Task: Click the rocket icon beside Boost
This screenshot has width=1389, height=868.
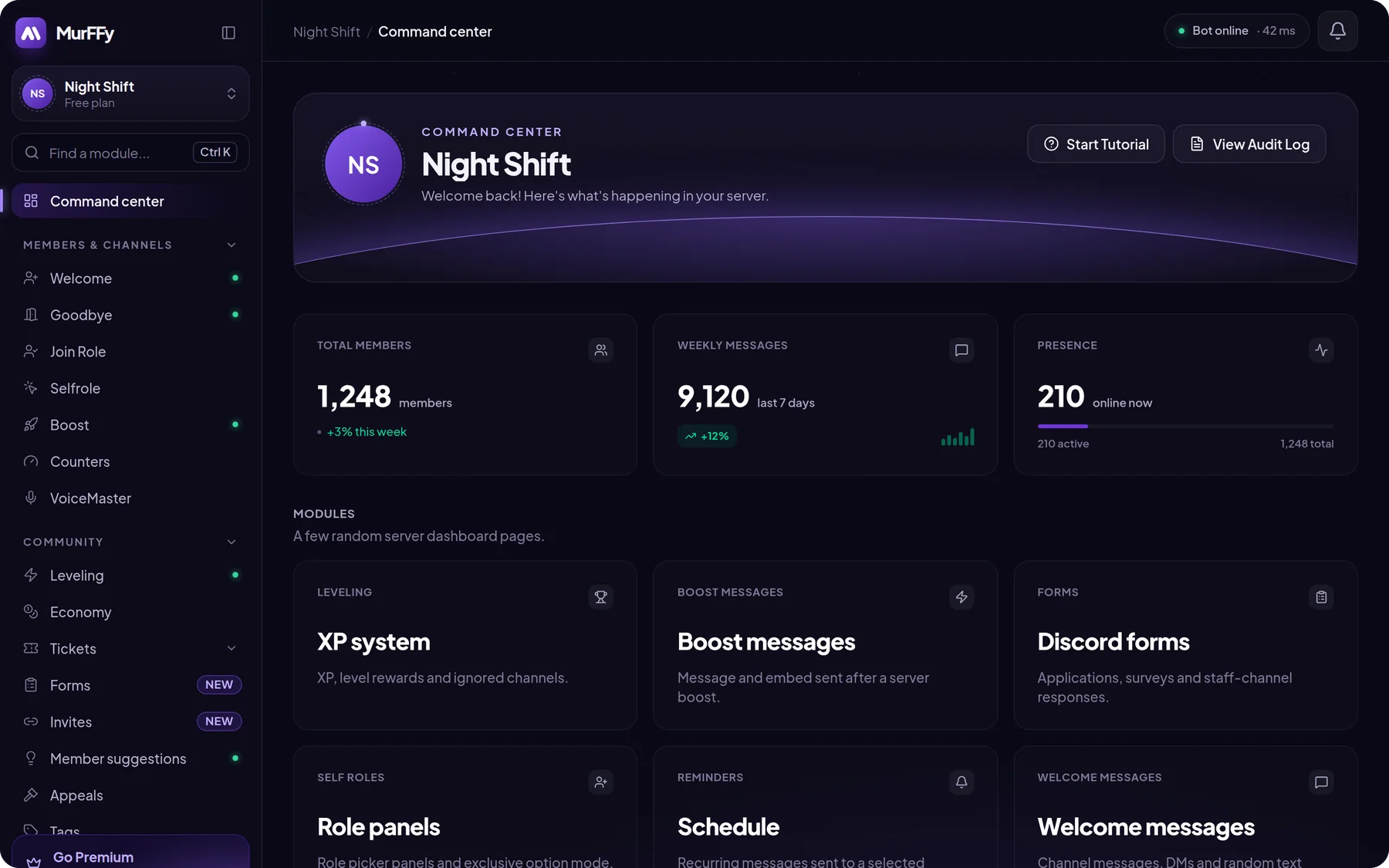Action: [31, 424]
